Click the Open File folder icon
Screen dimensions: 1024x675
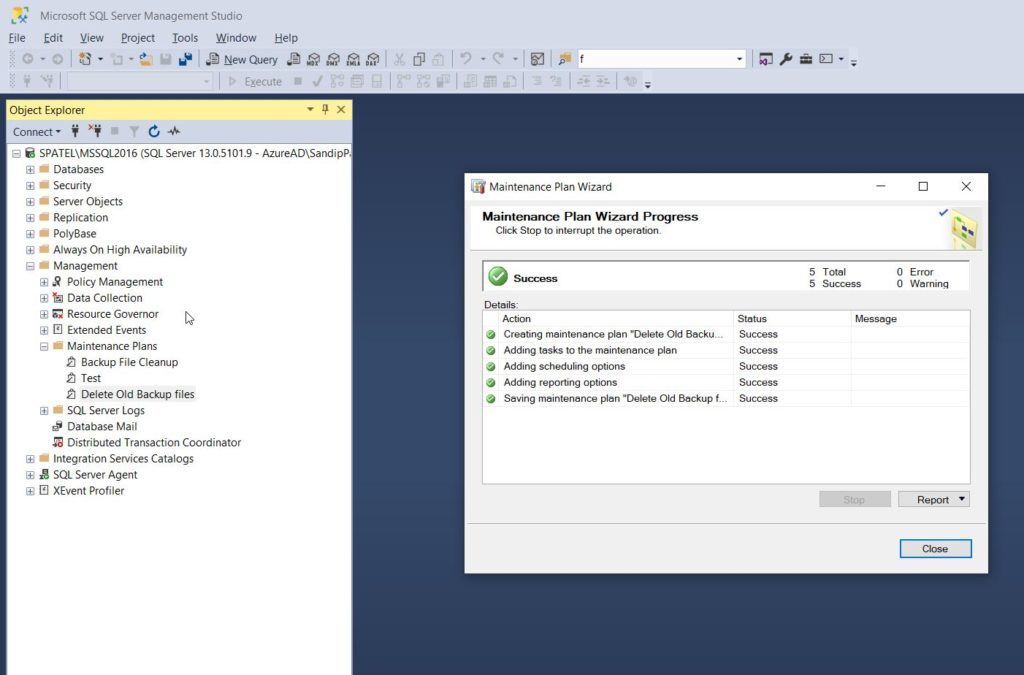point(146,59)
